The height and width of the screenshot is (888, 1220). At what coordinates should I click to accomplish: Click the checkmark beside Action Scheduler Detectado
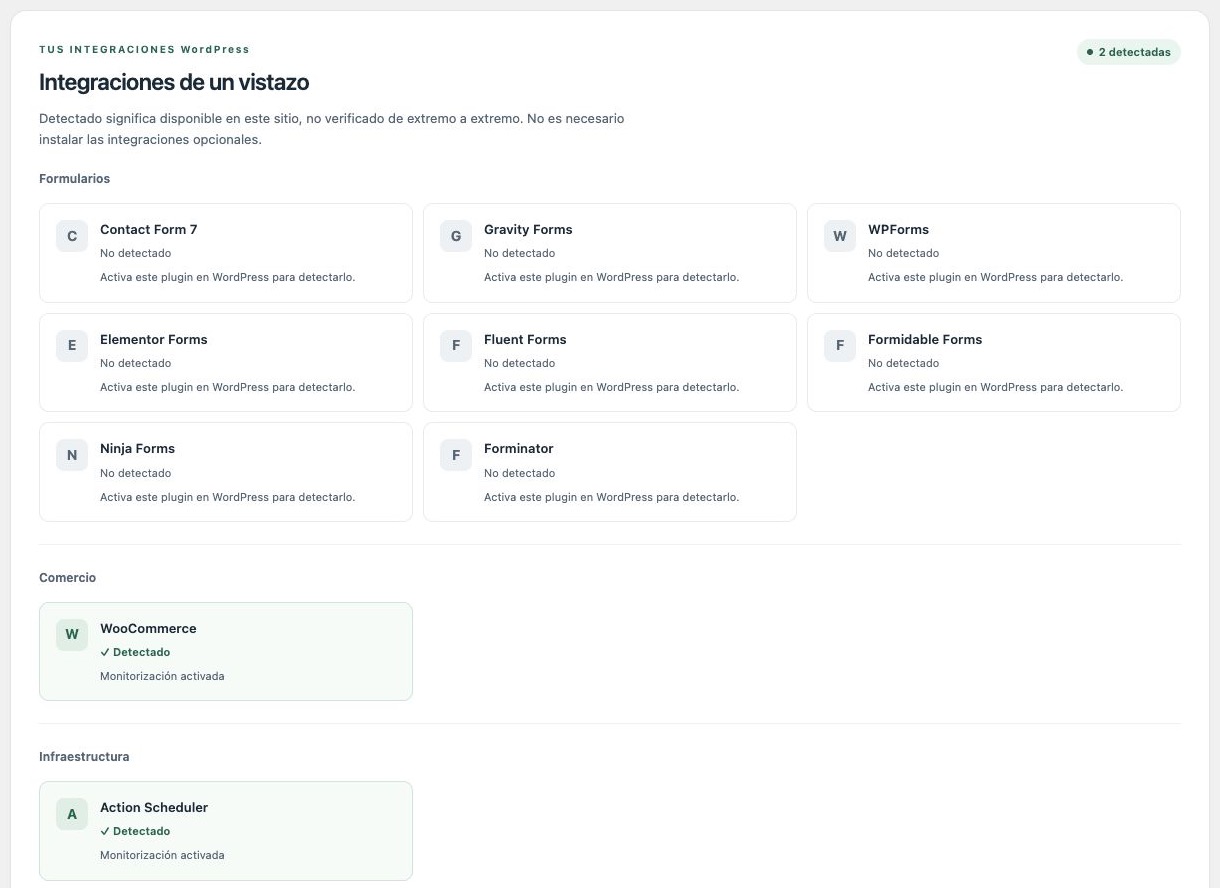(105, 831)
